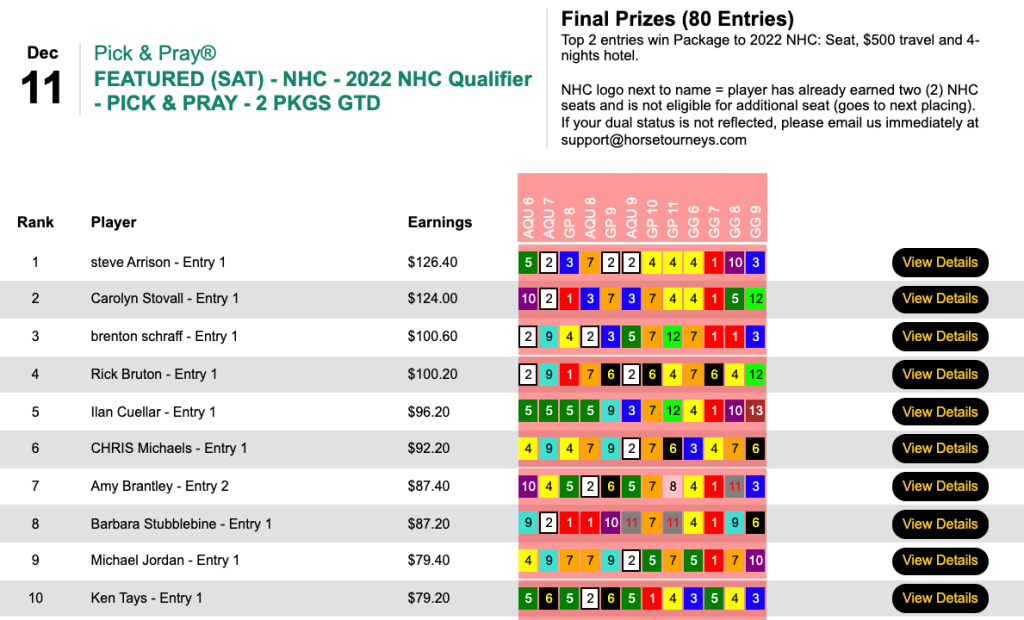Click the AQU 6 race column header
The image size is (1024, 620).
528,217
